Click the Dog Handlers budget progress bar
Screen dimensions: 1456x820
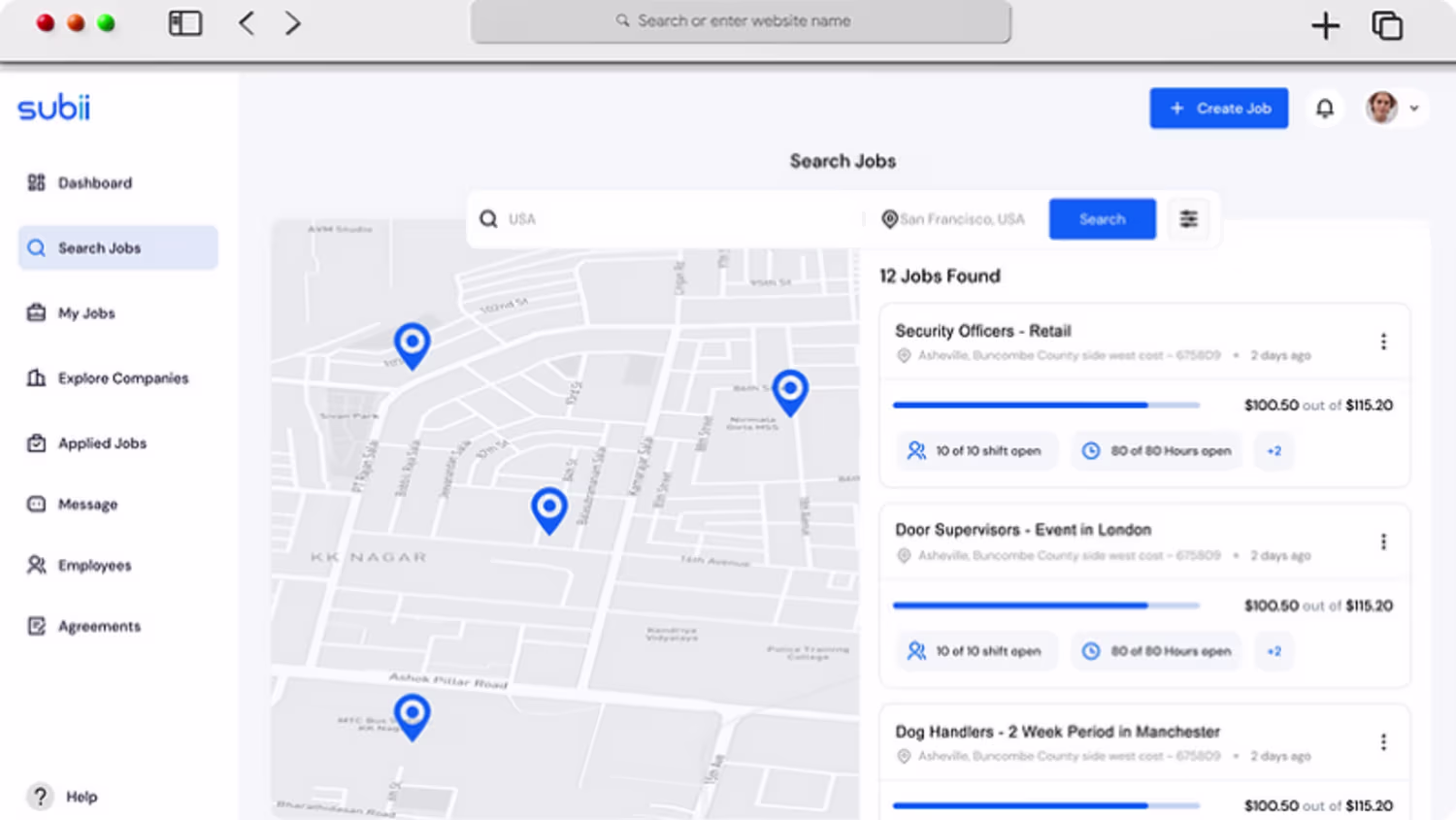tap(1046, 805)
